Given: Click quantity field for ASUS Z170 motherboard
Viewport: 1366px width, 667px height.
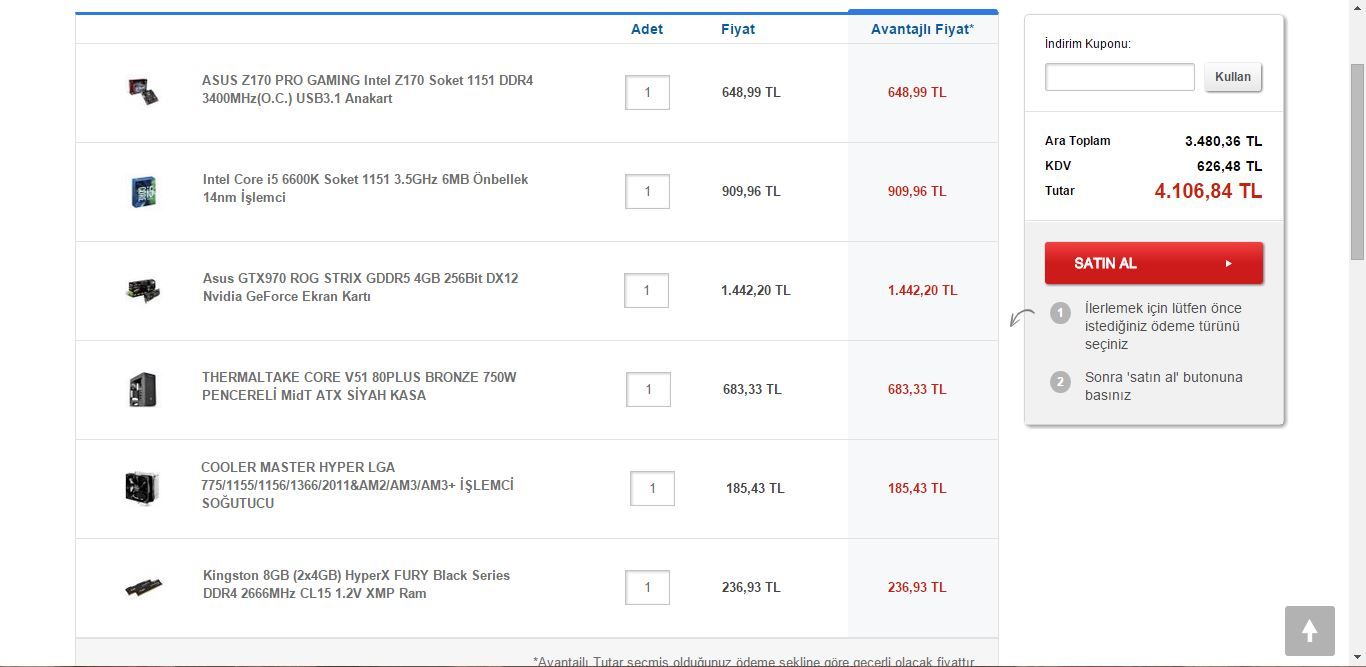Looking at the screenshot, I should click(x=647, y=92).
